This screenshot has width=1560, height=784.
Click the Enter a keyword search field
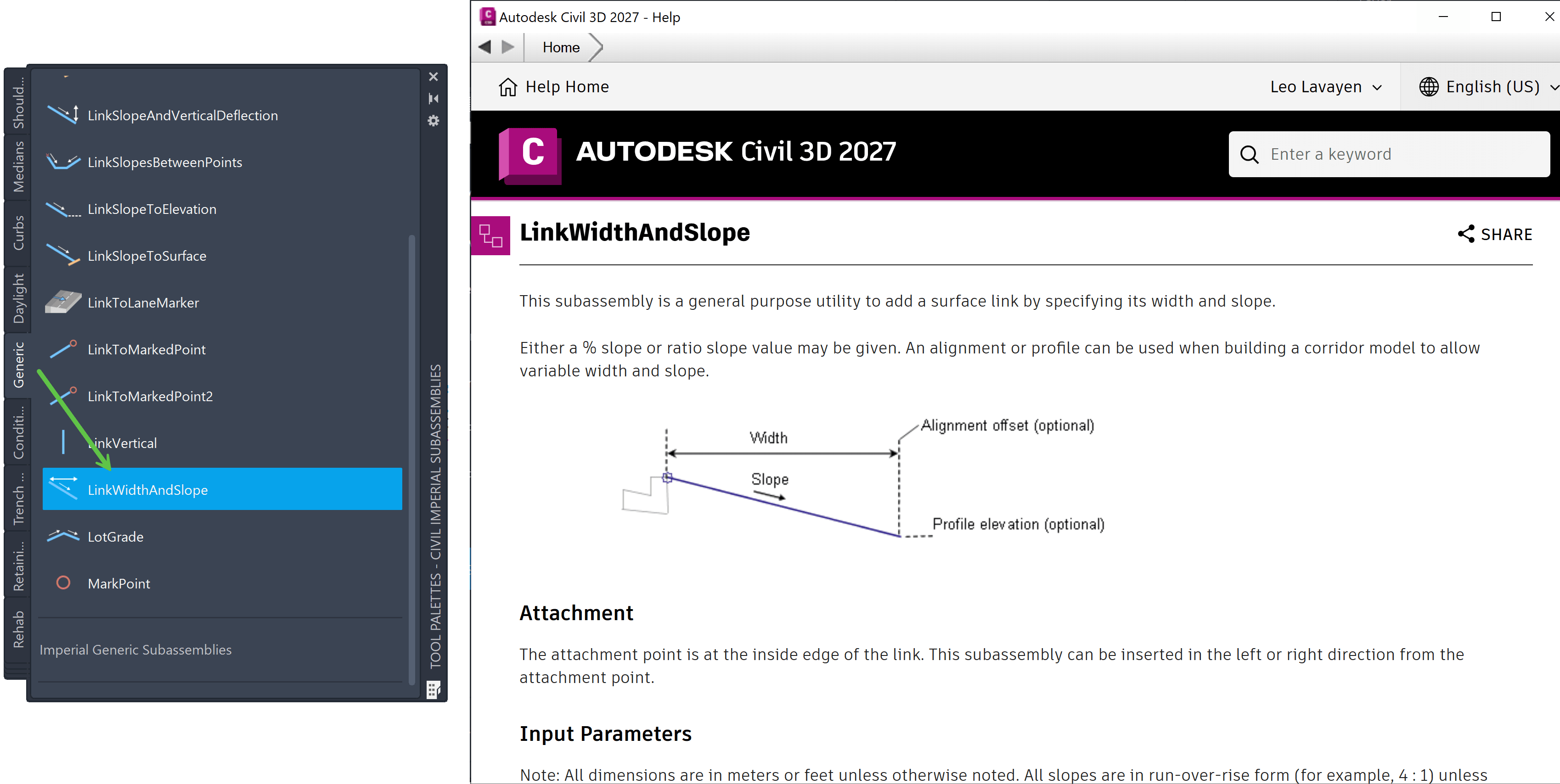[1389, 154]
